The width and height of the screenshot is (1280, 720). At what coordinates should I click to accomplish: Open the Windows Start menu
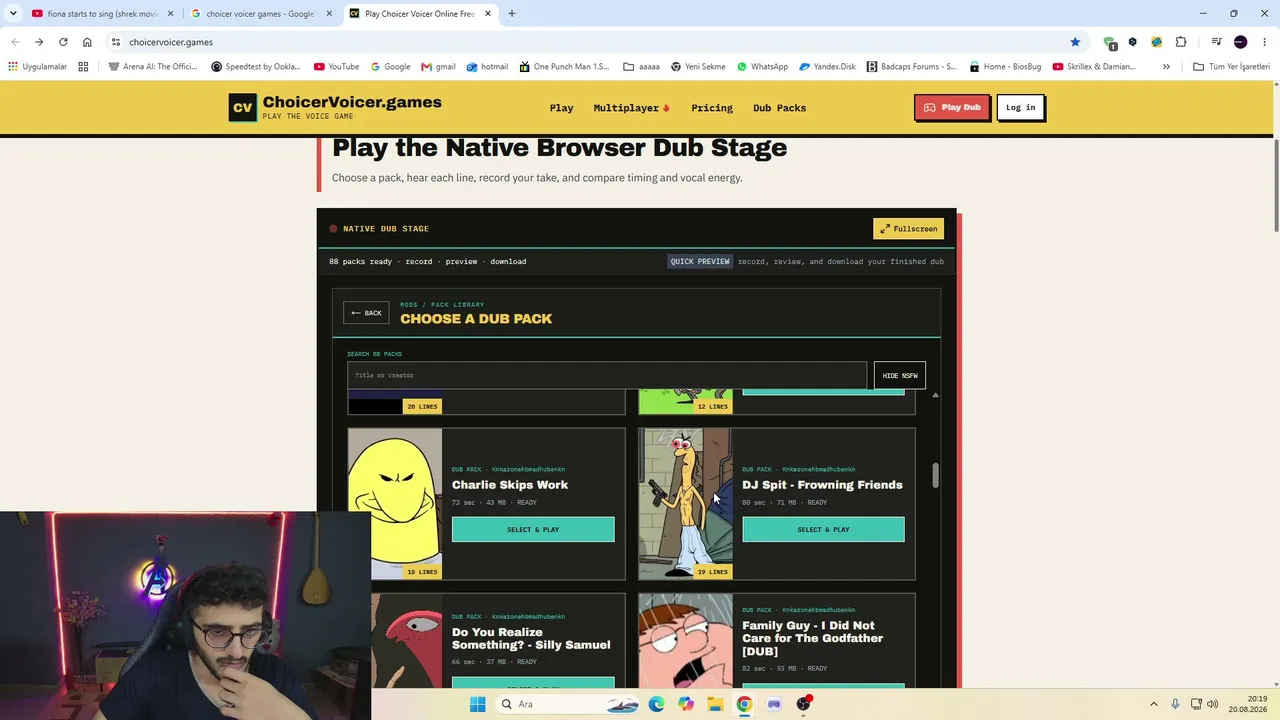click(477, 704)
